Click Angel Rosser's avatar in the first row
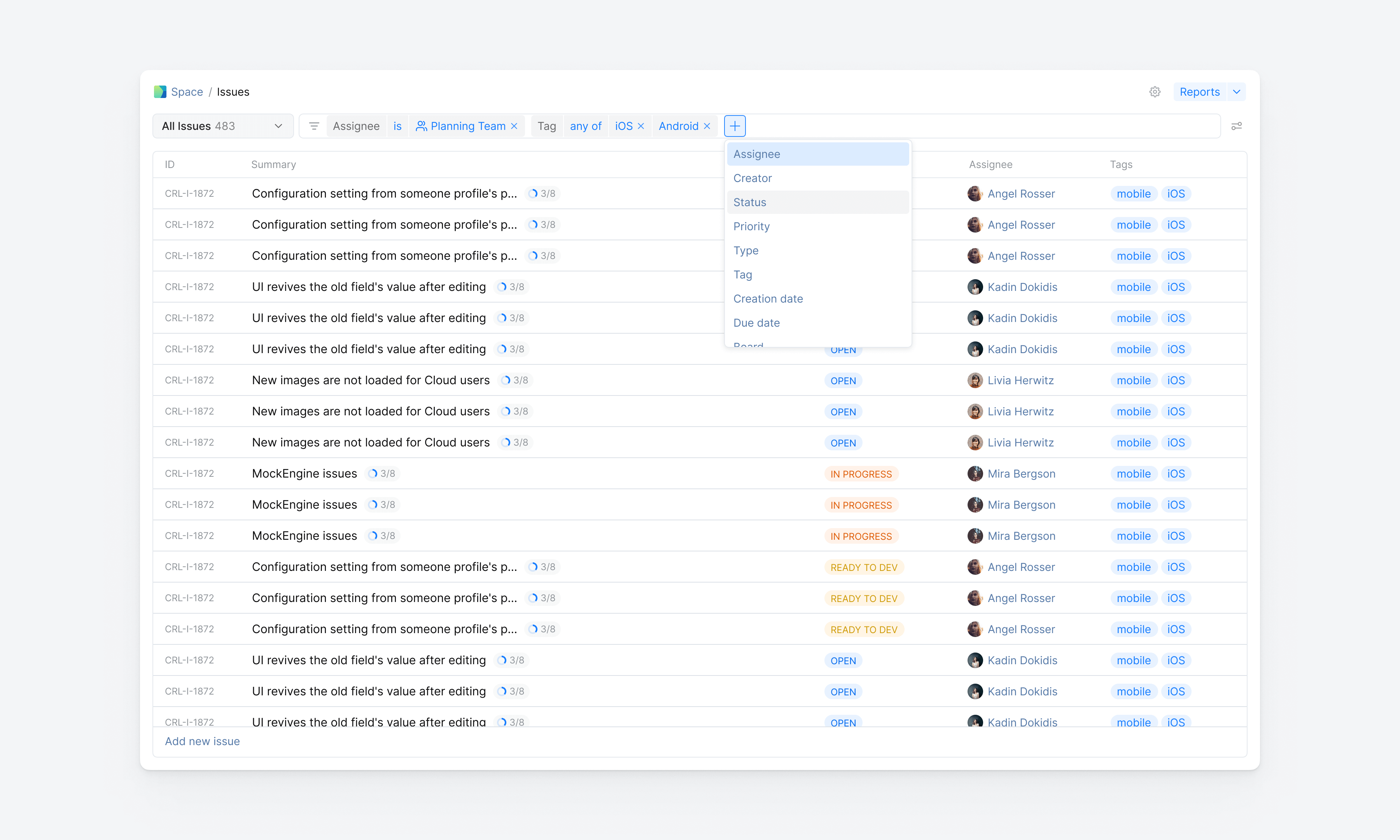The width and height of the screenshot is (1400, 840). (x=976, y=193)
